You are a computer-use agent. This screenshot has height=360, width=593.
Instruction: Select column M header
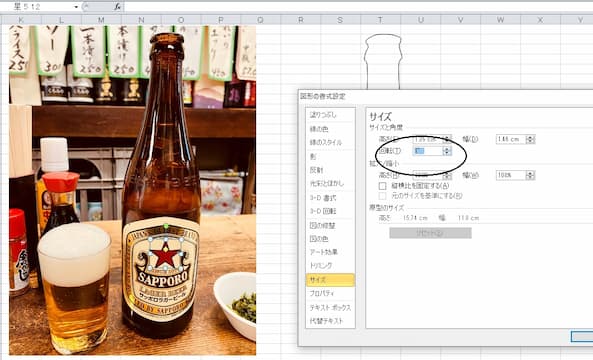[101, 20]
